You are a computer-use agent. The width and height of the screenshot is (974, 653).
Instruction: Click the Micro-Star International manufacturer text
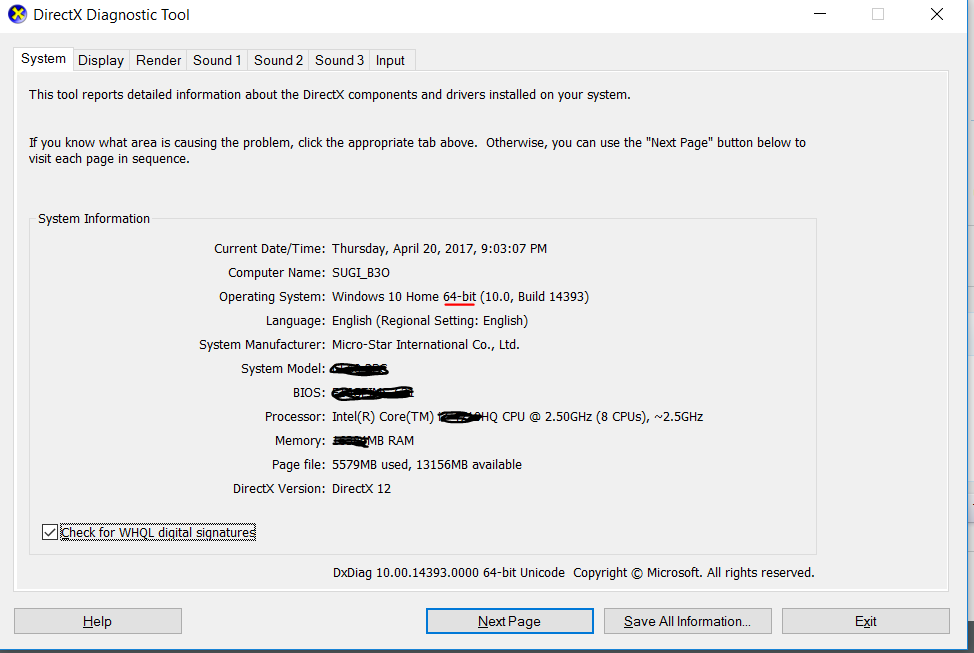click(425, 345)
